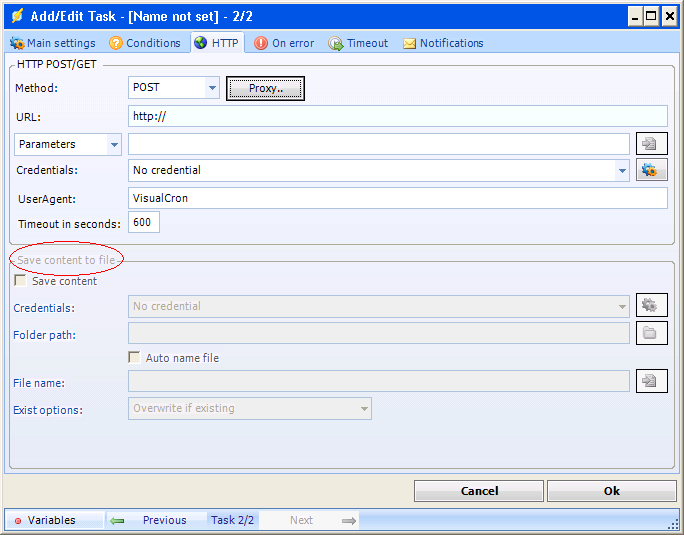The height and width of the screenshot is (535, 684).
Task: Switch to the Conditions tab
Action: point(145,43)
